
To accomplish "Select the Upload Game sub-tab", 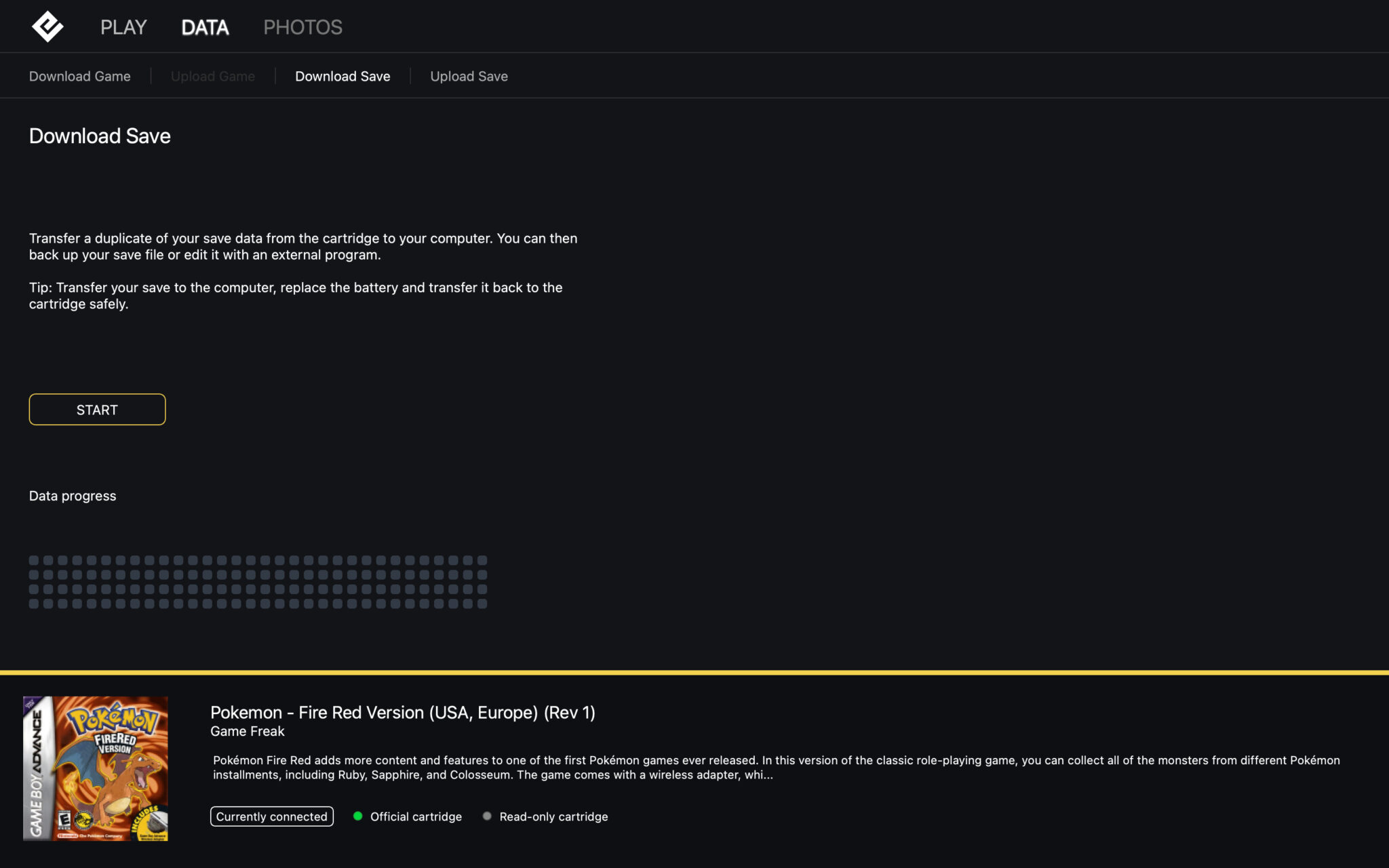I will point(212,77).
